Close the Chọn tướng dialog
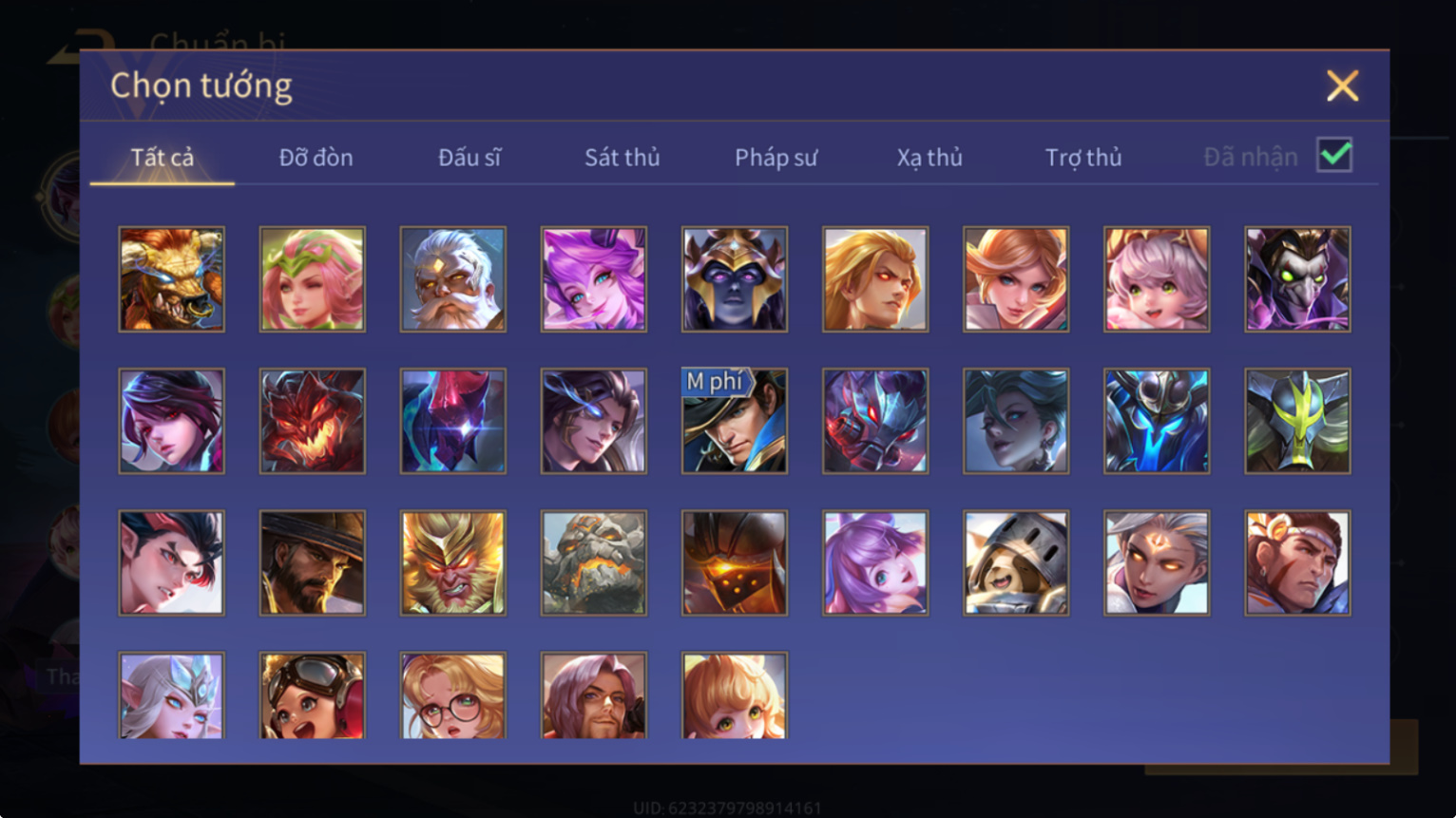The height and width of the screenshot is (818, 1456). 1342,86
